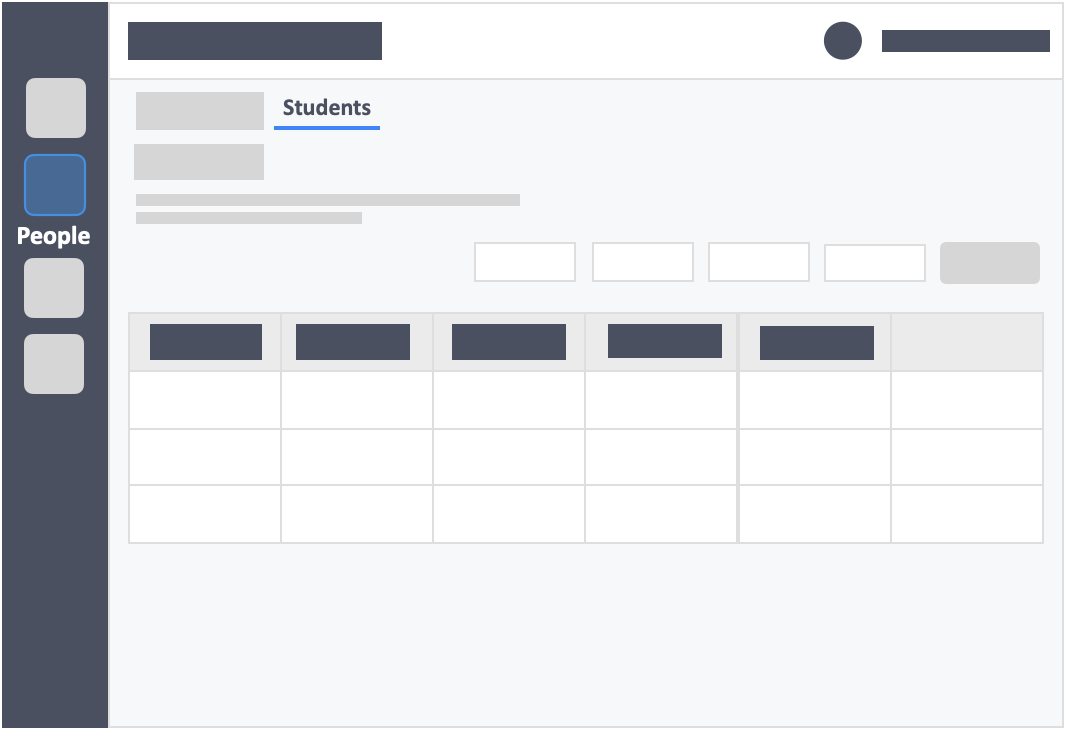Select the gray tab left of Students

pos(200,111)
